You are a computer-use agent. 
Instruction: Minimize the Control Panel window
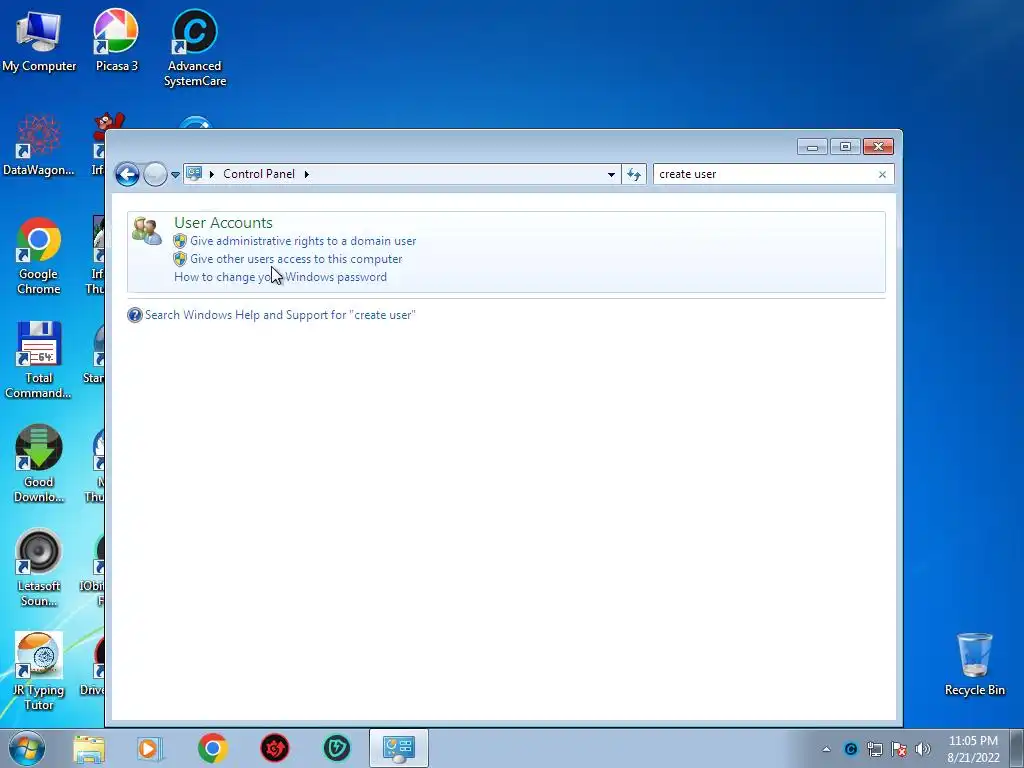(812, 146)
